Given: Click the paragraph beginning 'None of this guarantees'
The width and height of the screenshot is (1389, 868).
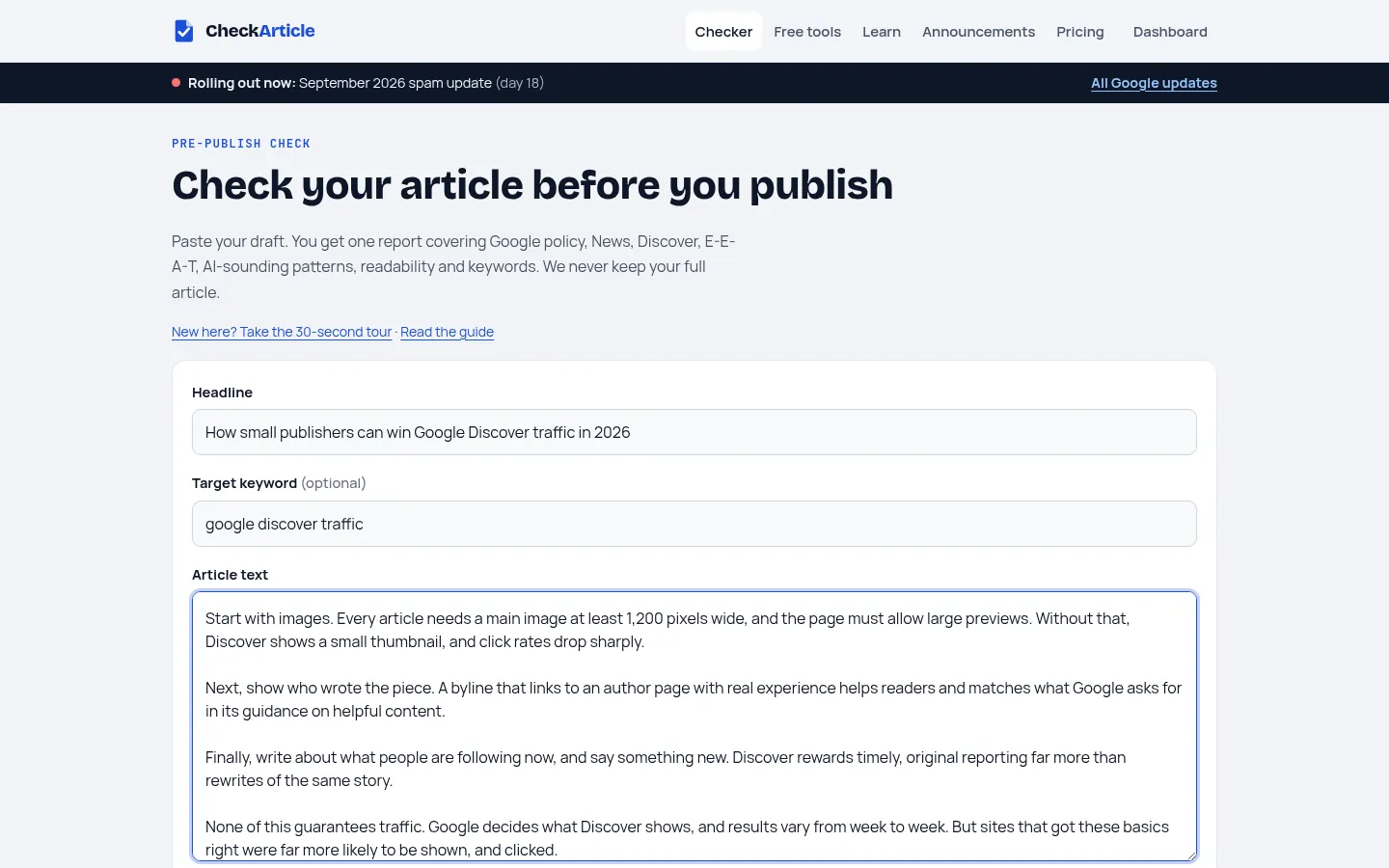Looking at the screenshot, I should click(x=687, y=838).
